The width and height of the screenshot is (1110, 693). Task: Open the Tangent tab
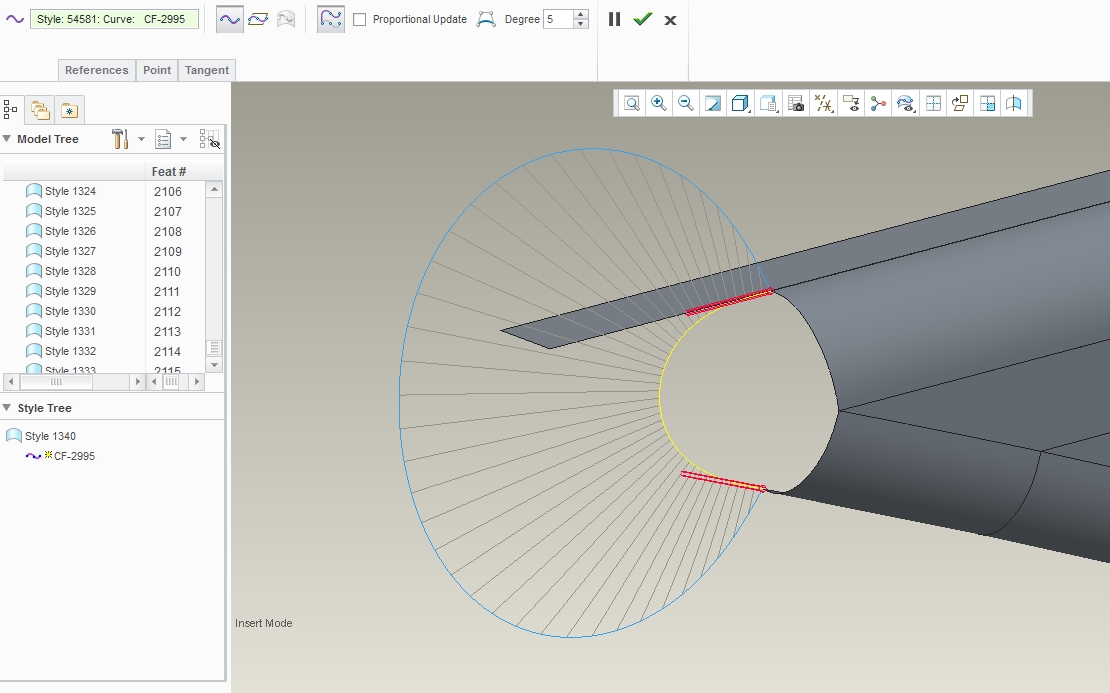(207, 70)
